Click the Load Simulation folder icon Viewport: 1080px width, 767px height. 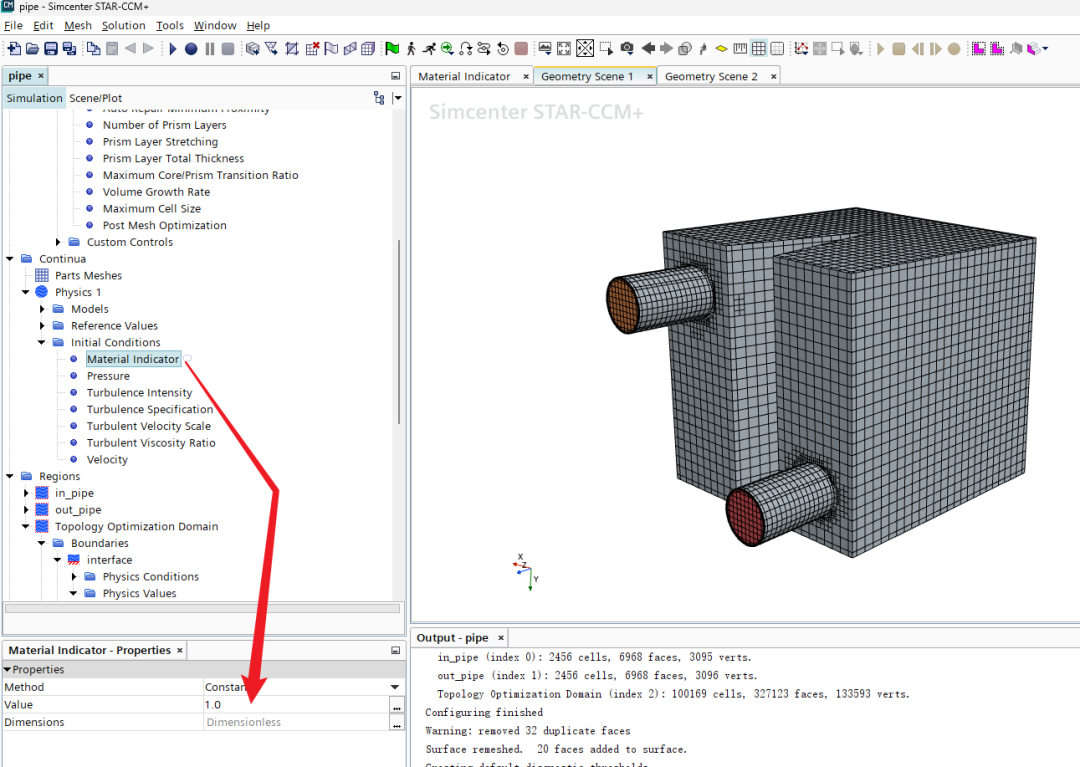[32, 49]
